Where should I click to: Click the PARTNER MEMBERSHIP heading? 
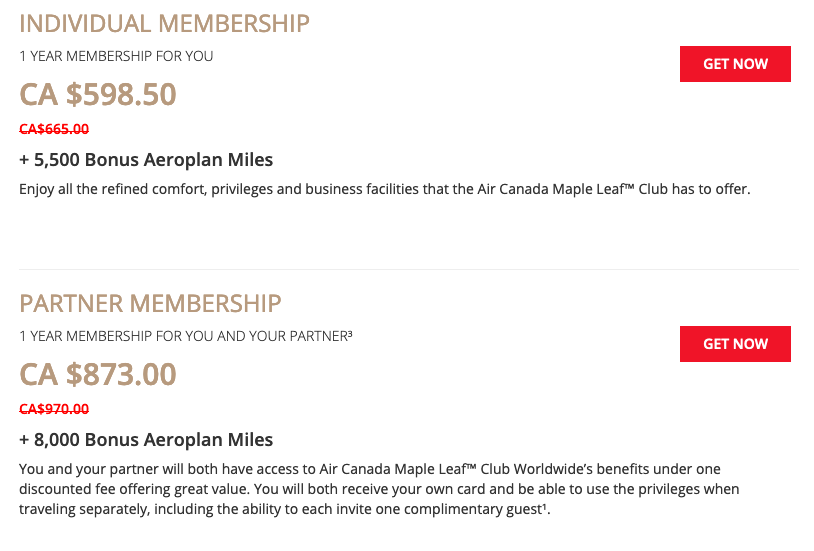(150, 303)
